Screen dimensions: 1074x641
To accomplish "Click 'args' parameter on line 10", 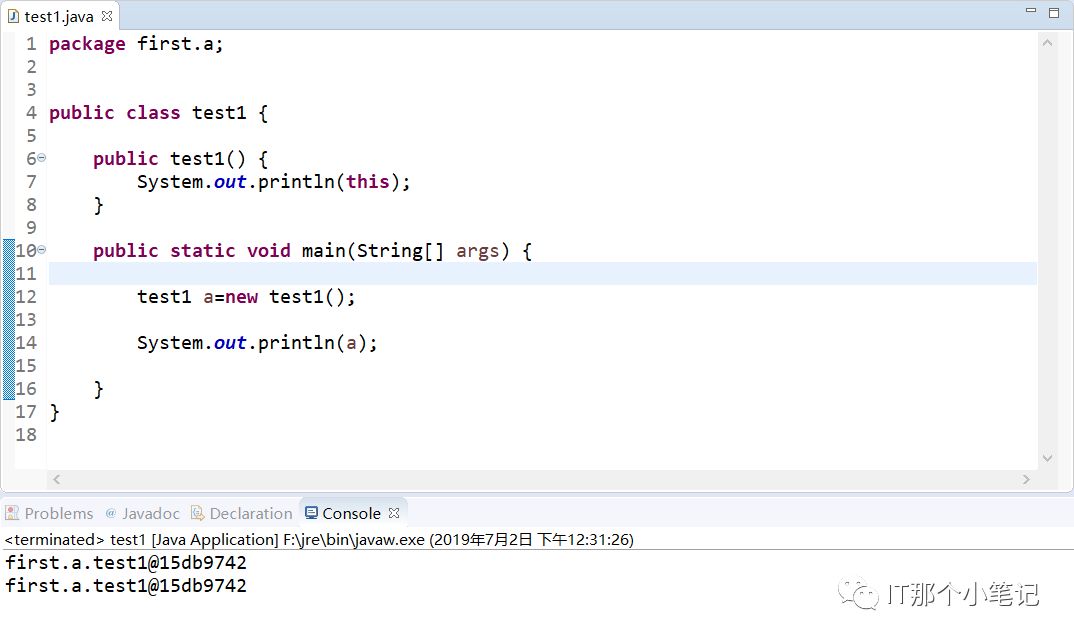I will 477,251.
